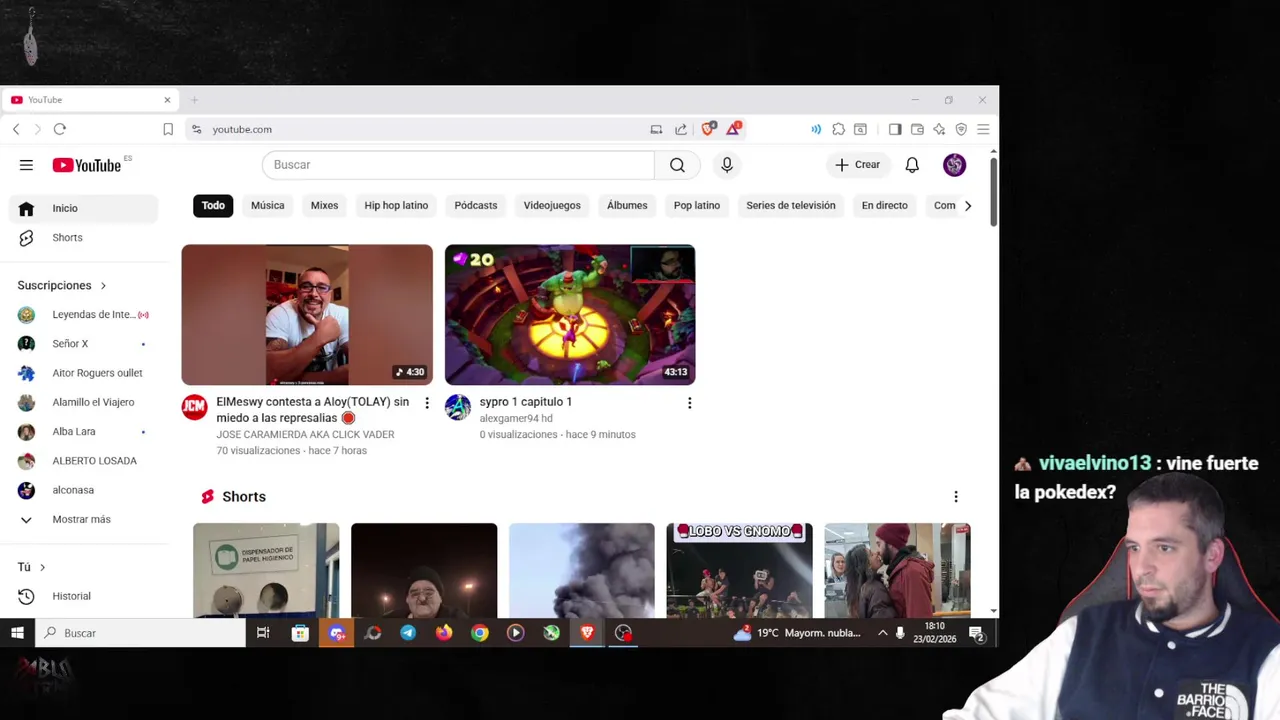Click the Crear button
Screen dimensions: 1280x720
point(858,165)
